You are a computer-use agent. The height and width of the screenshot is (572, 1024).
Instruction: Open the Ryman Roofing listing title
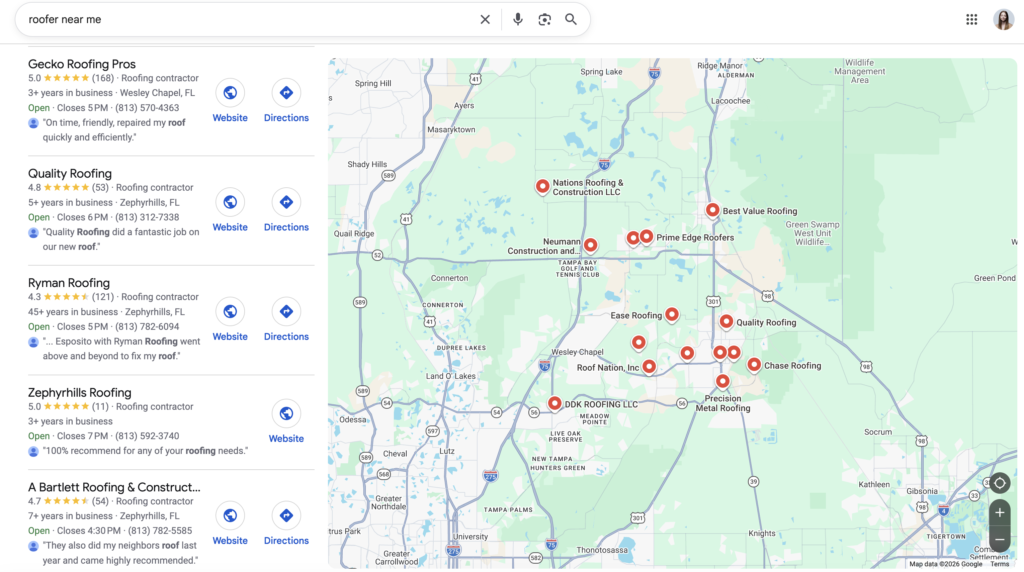tap(69, 283)
